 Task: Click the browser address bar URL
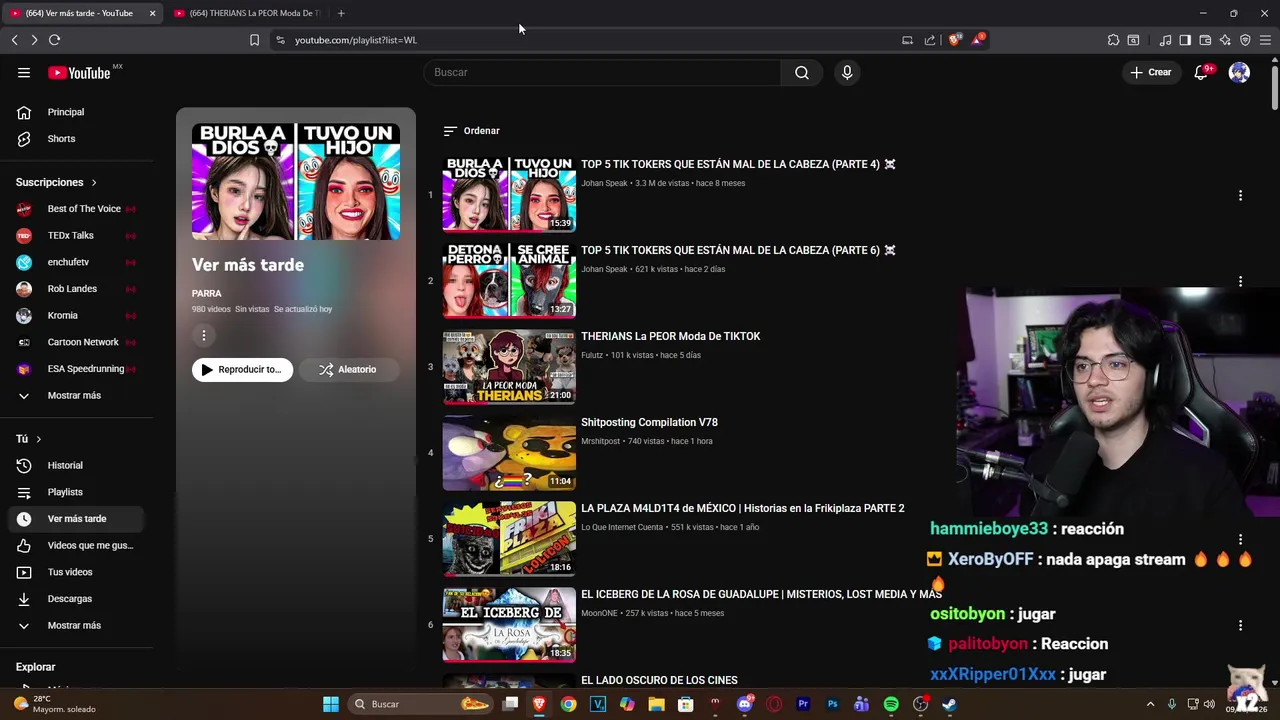coord(356,40)
